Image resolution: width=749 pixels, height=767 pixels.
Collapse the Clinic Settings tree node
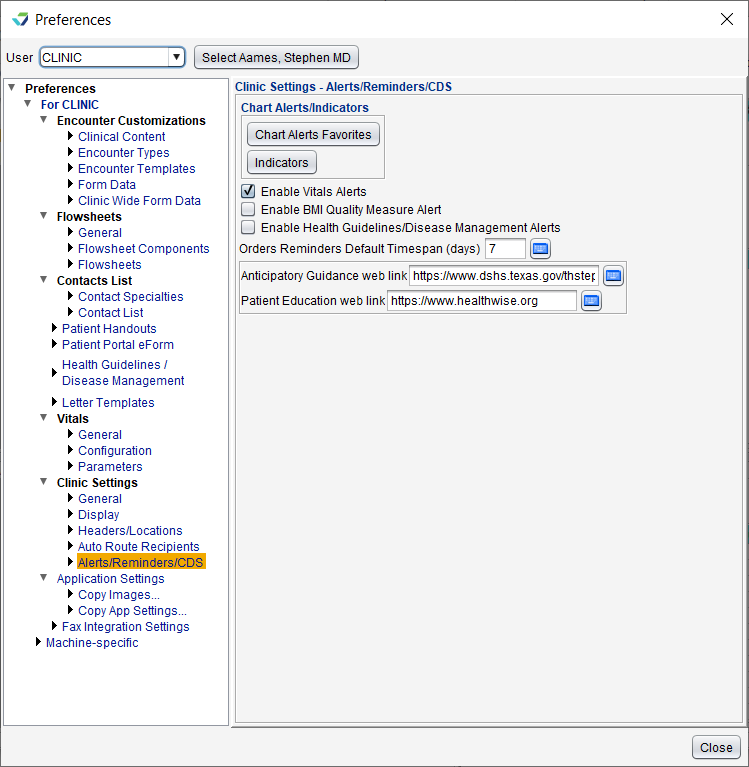(x=44, y=482)
